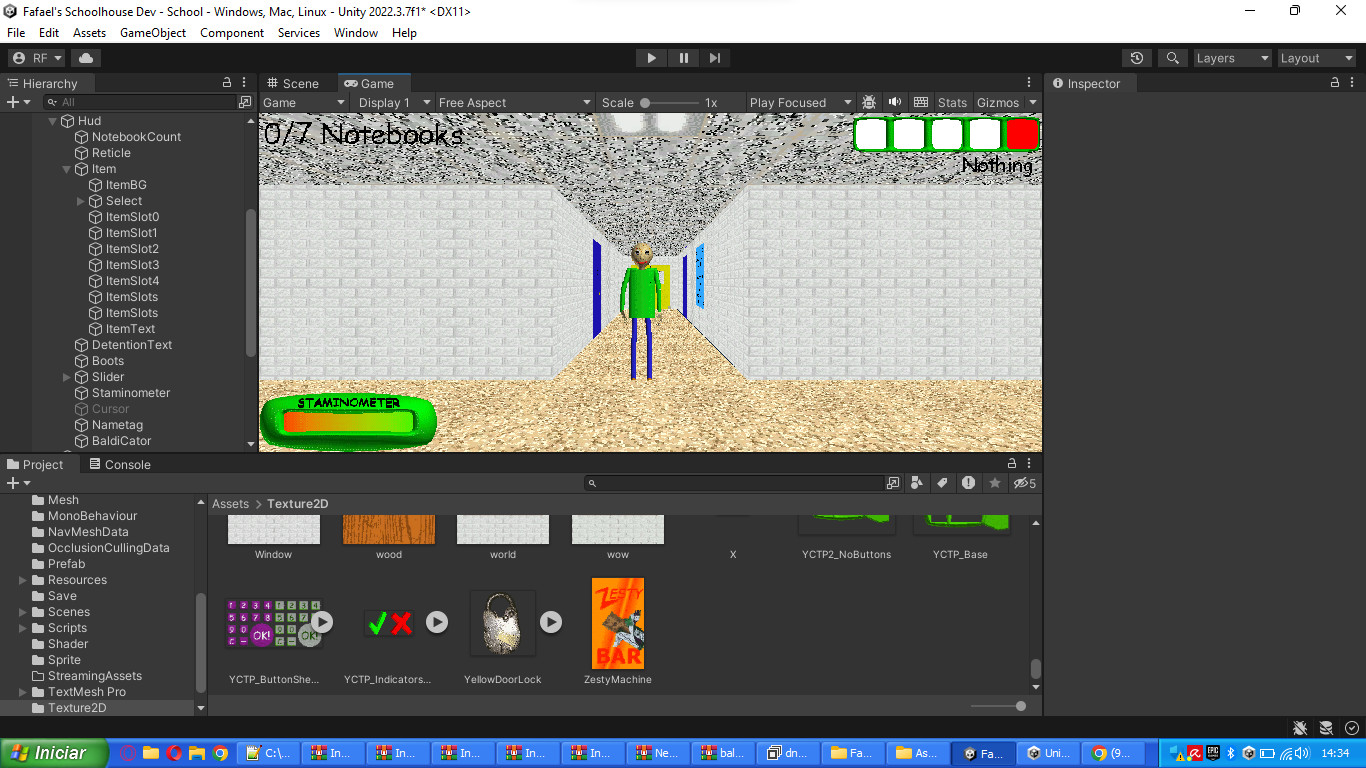Screen dimensions: 1366x768
Task: Open the Inspector panel options menu
Action: [1353, 83]
